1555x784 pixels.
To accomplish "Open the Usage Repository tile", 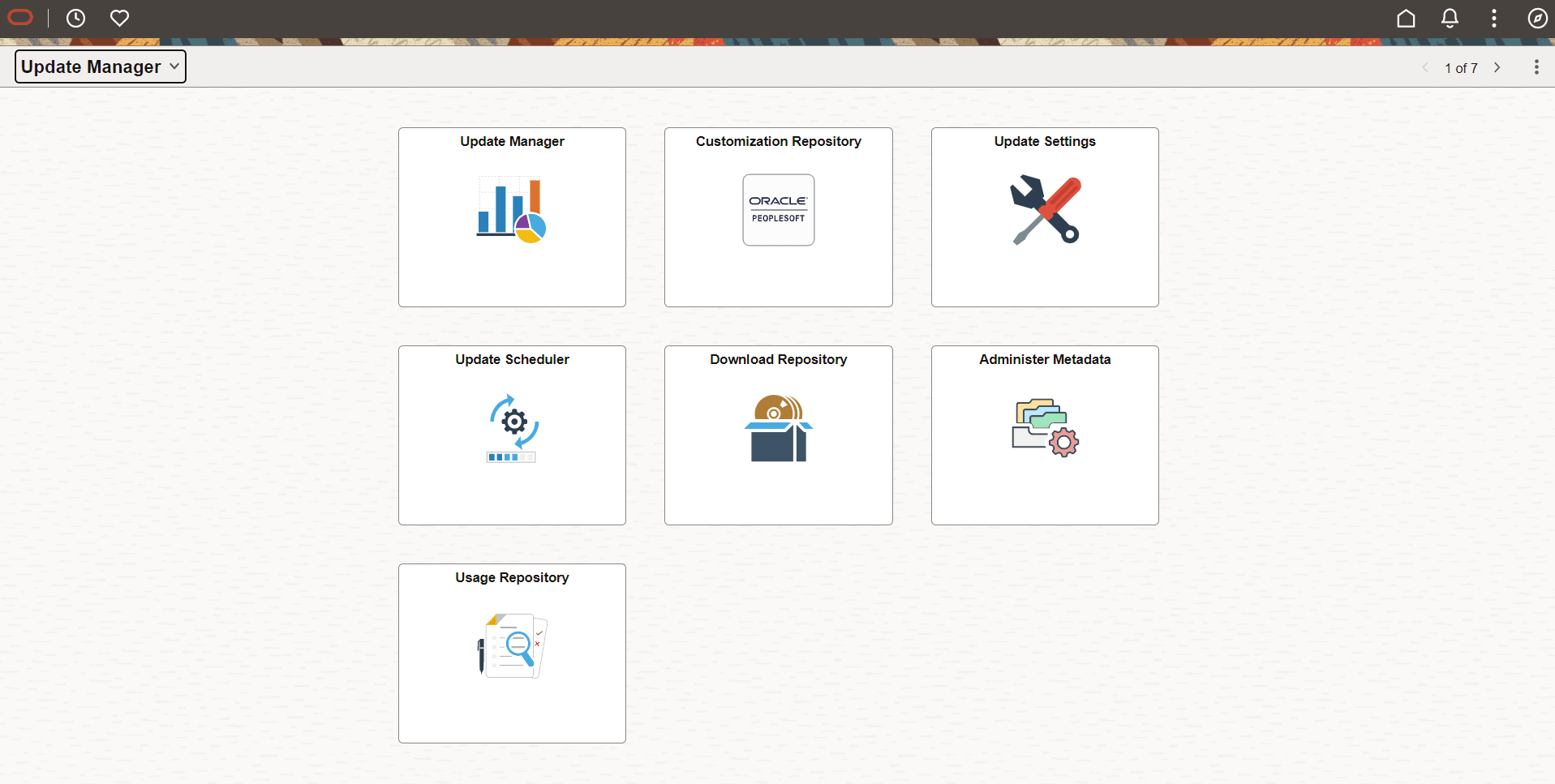I will pyautogui.click(x=511, y=653).
